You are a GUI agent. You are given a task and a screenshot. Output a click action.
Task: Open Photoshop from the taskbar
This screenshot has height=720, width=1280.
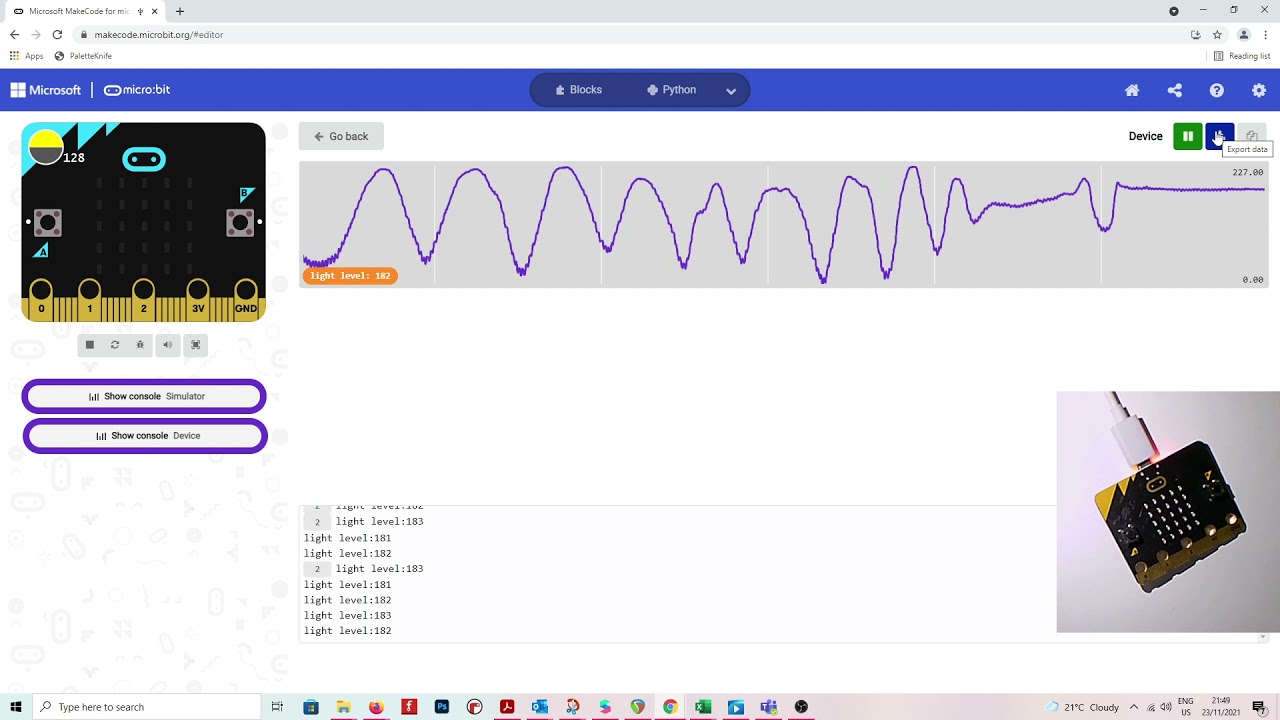pyautogui.click(x=442, y=707)
